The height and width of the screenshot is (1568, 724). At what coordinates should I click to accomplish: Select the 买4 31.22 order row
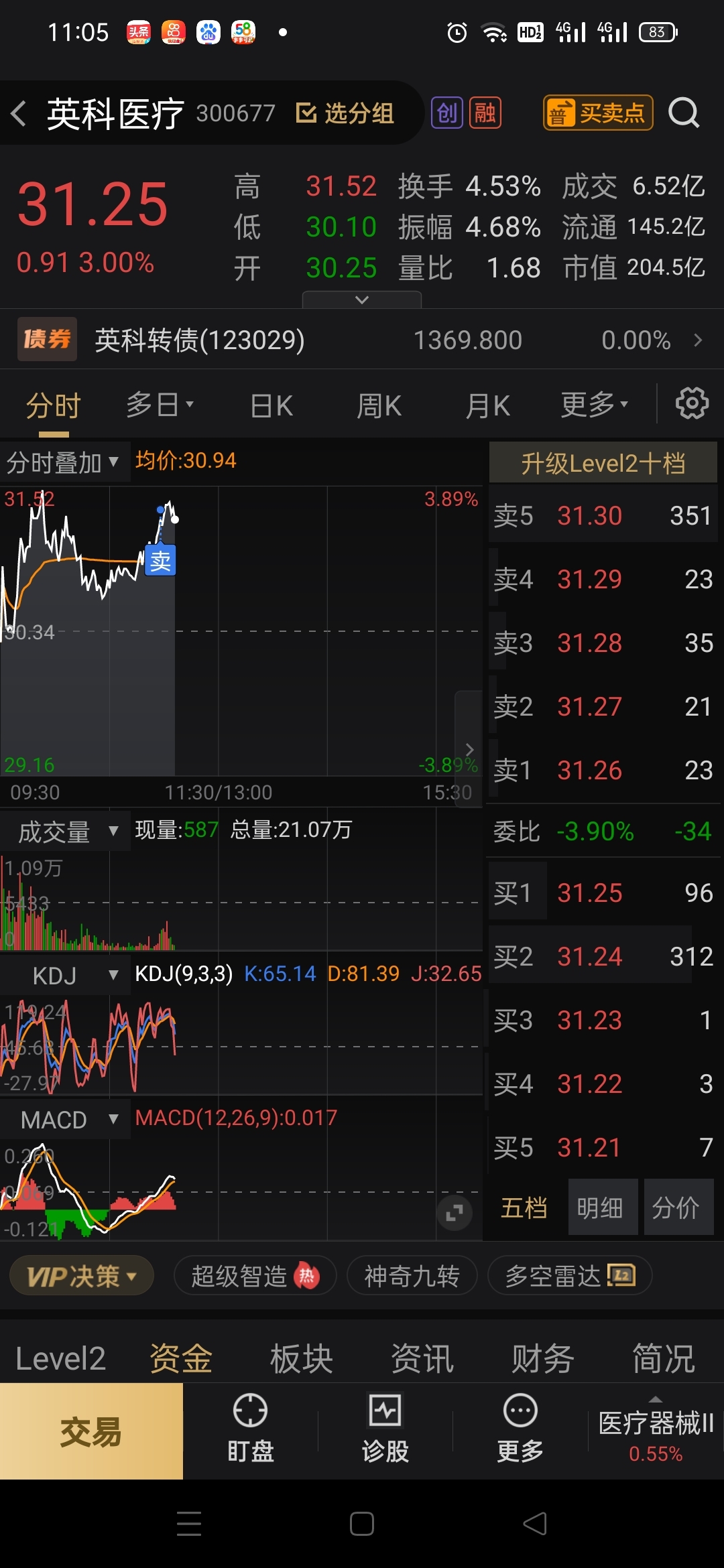pos(603,1084)
